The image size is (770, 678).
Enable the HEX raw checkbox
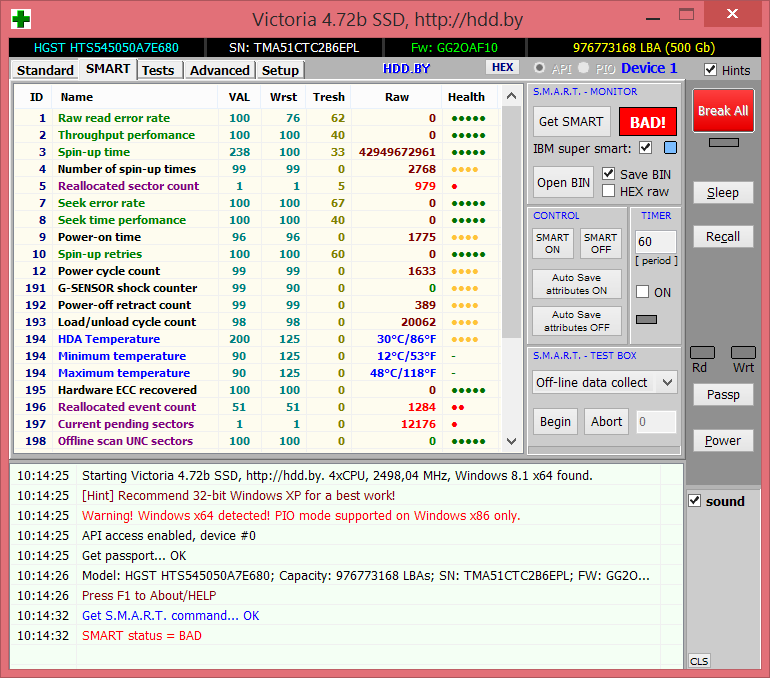pyautogui.click(x=609, y=191)
